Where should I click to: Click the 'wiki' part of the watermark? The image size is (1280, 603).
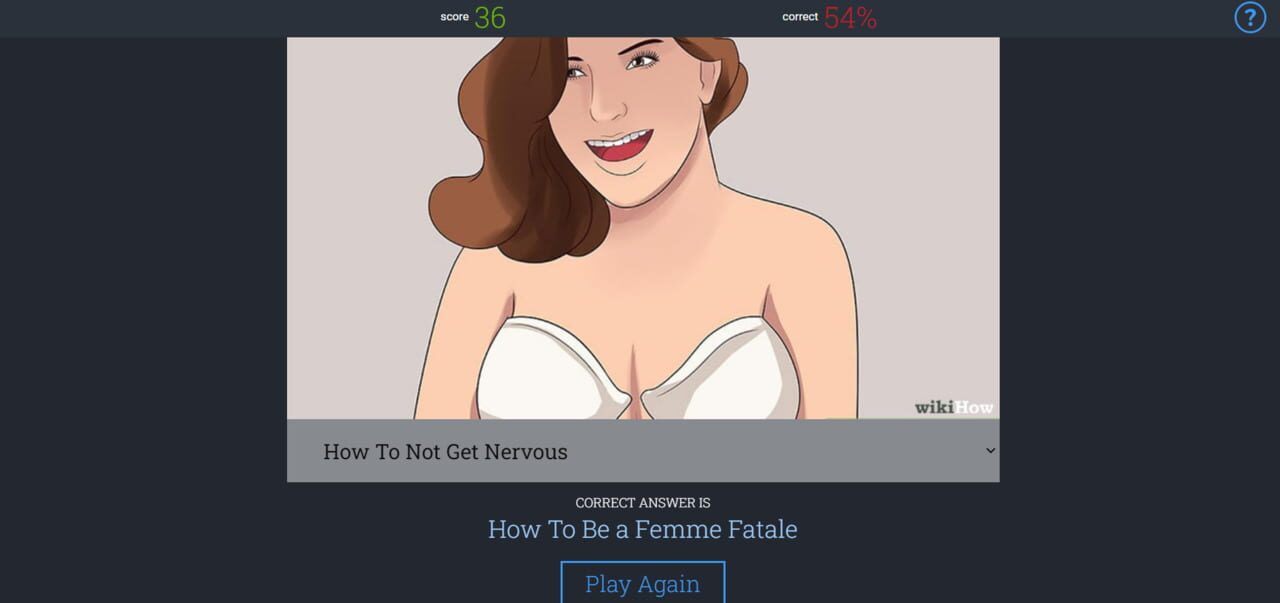pos(933,407)
